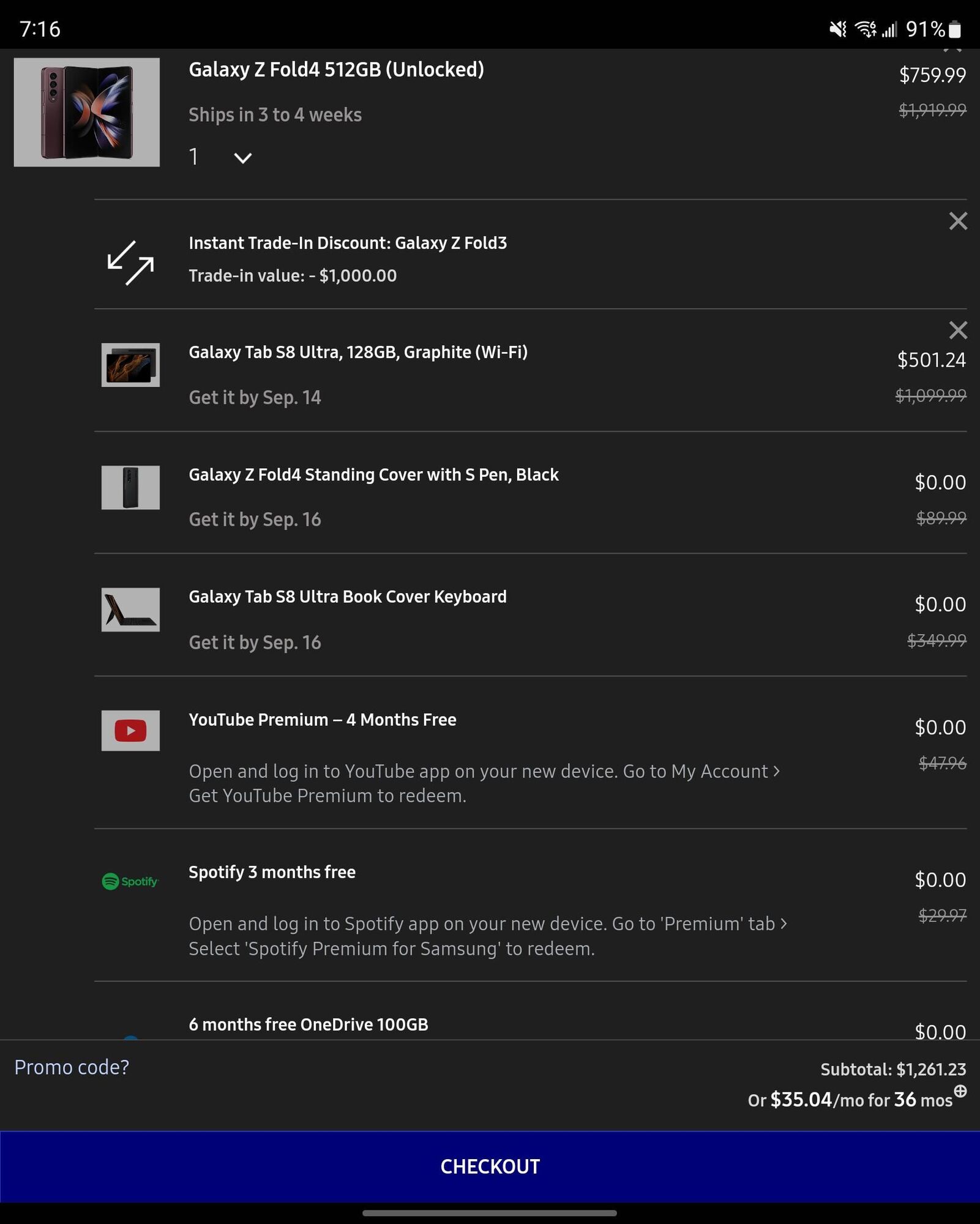Viewport: 980px width, 1224px height.
Task: Tap the battery status icon
Action: [954, 29]
